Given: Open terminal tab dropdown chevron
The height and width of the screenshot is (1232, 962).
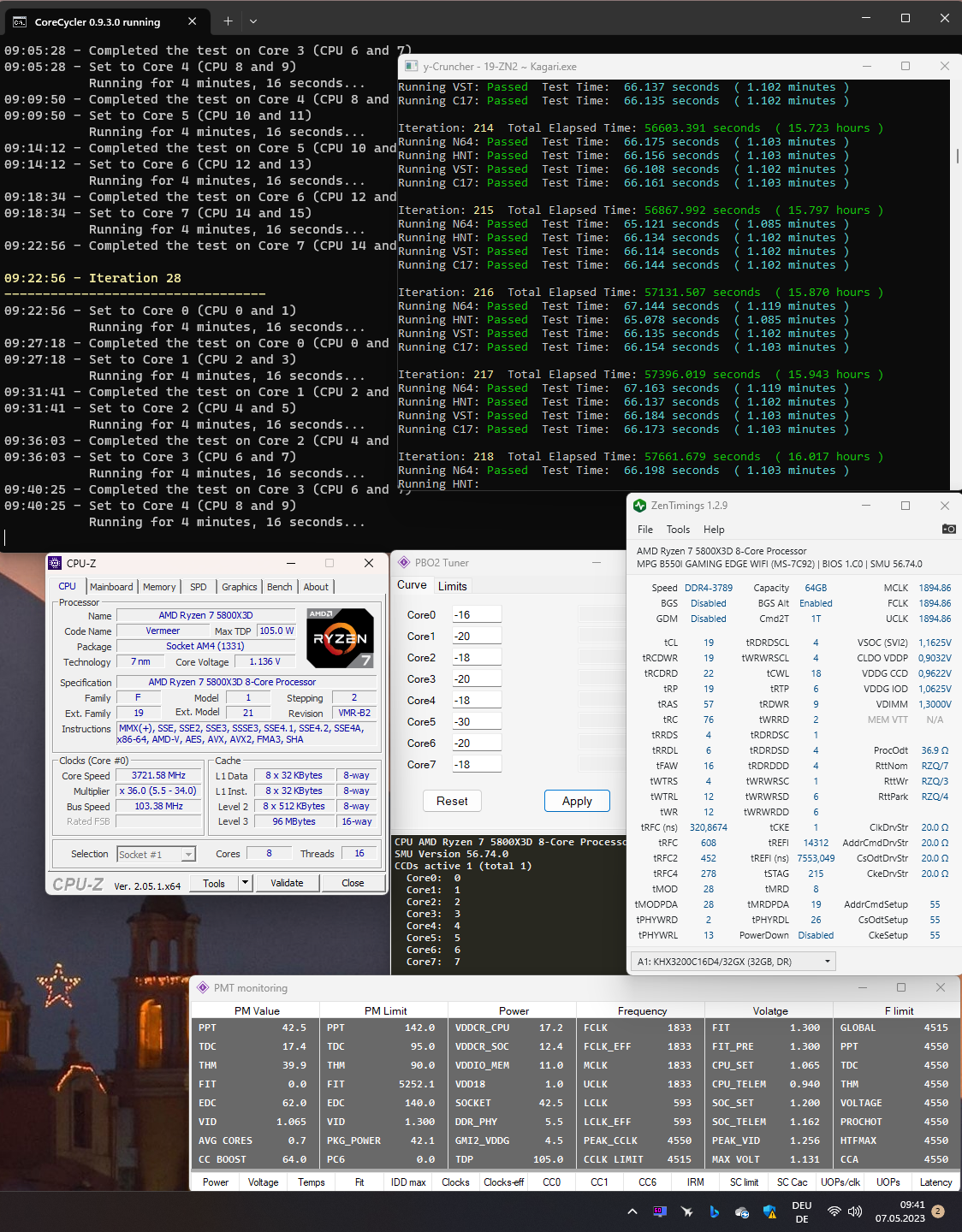Looking at the screenshot, I should [252, 21].
